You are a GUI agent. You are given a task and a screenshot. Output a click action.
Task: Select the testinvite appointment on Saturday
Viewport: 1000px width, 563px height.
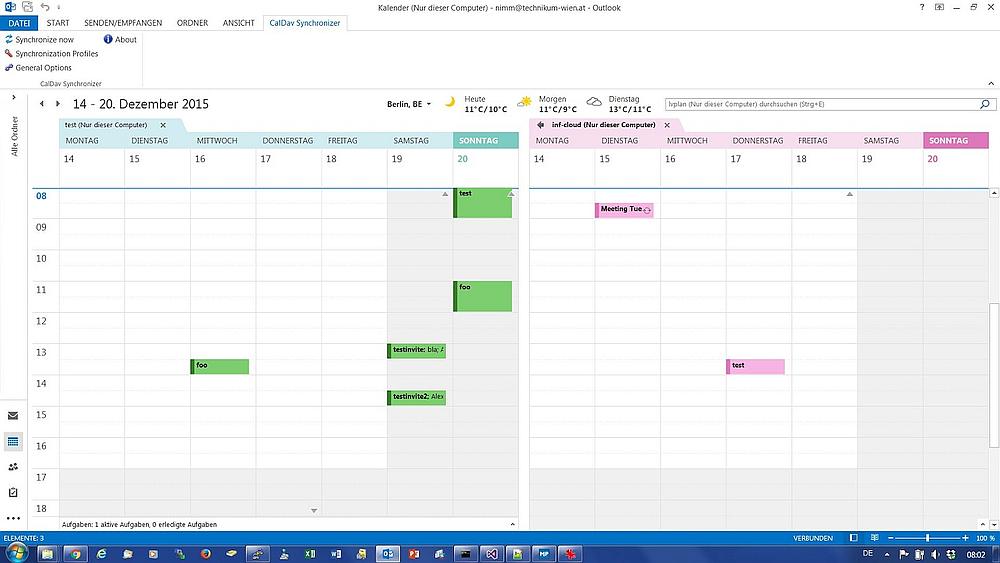(x=416, y=351)
